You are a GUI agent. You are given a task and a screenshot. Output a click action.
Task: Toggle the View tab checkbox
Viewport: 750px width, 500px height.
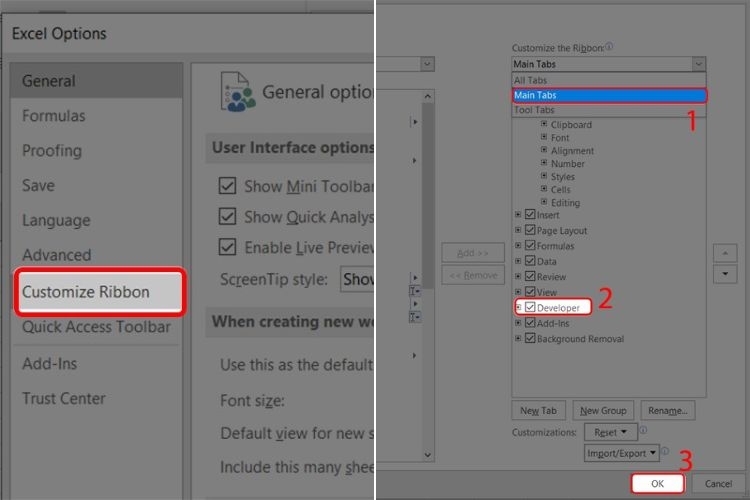point(530,291)
